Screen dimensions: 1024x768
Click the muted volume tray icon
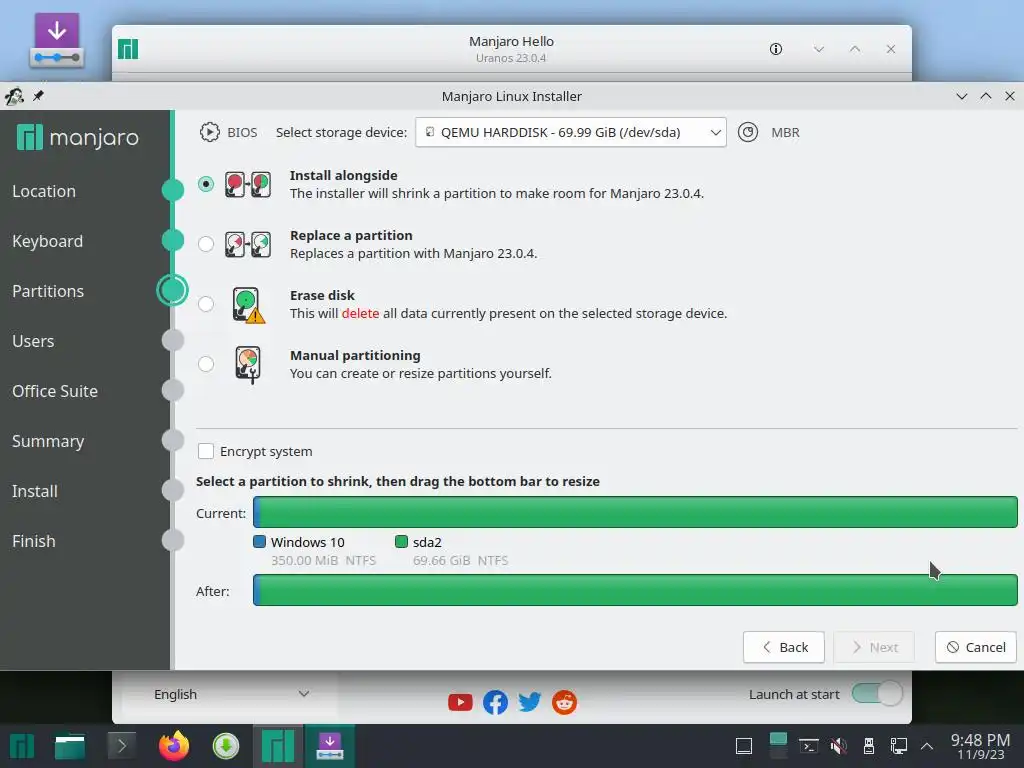[839, 746]
